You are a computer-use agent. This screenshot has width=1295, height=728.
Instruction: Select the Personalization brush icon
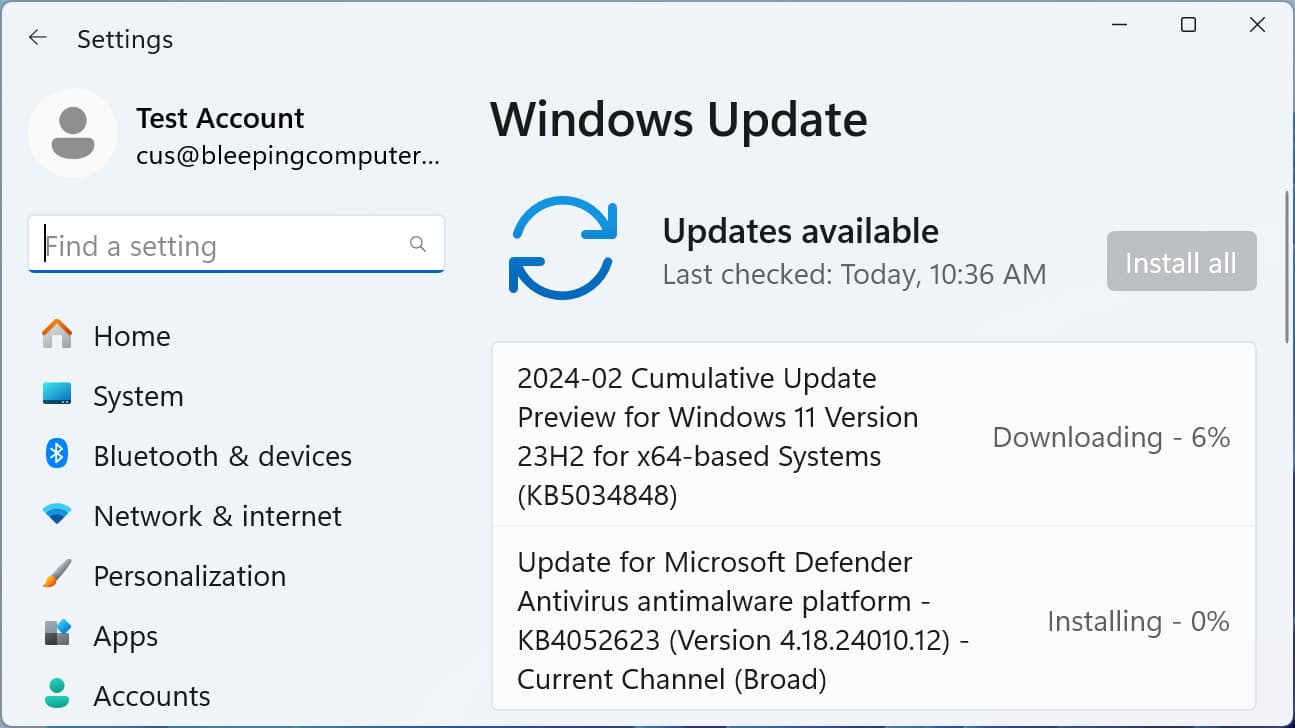[x=57, y=576]
